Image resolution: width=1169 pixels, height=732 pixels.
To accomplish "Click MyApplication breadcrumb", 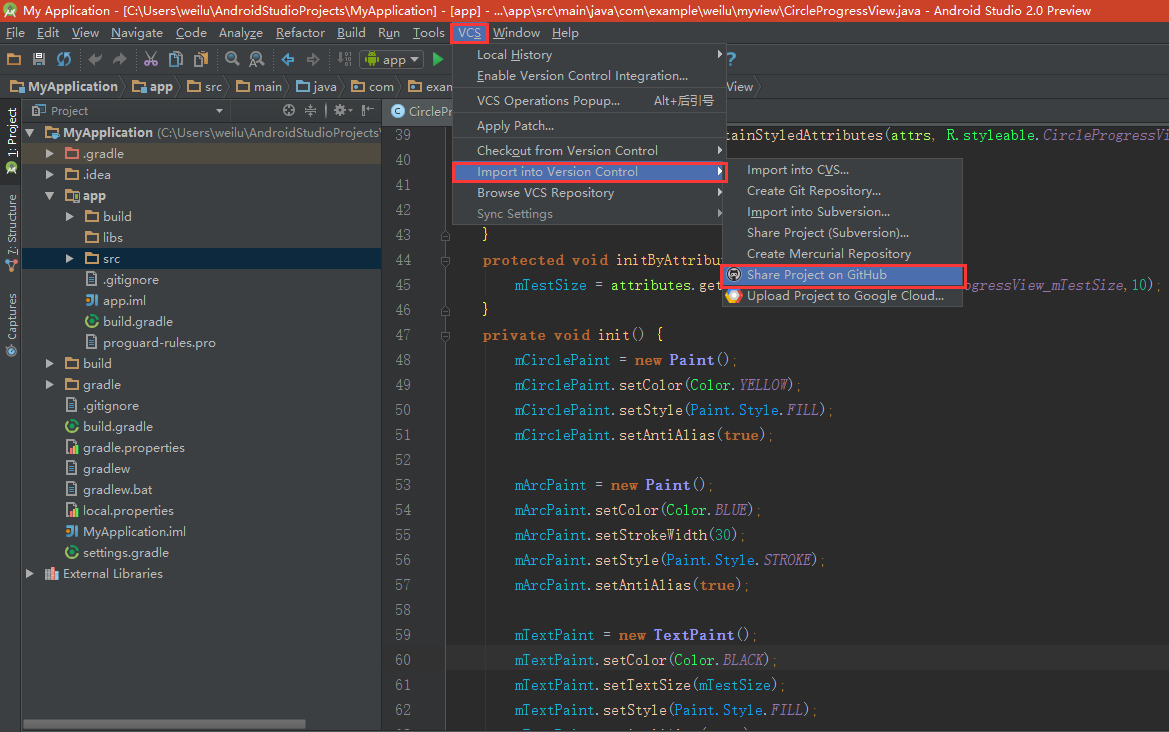I will [x=64, y=86].
